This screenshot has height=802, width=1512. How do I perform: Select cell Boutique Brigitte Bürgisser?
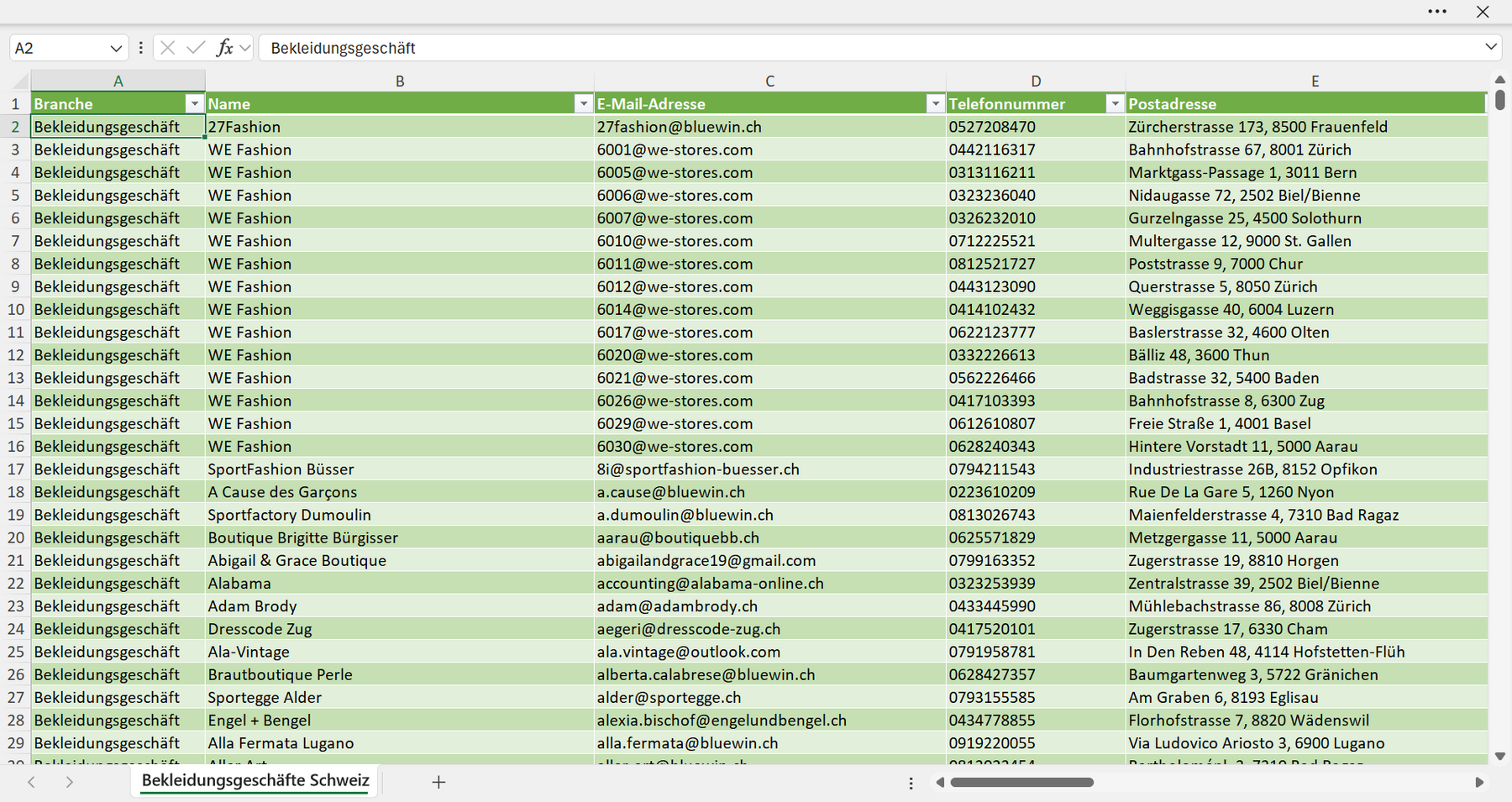(400, 537)
